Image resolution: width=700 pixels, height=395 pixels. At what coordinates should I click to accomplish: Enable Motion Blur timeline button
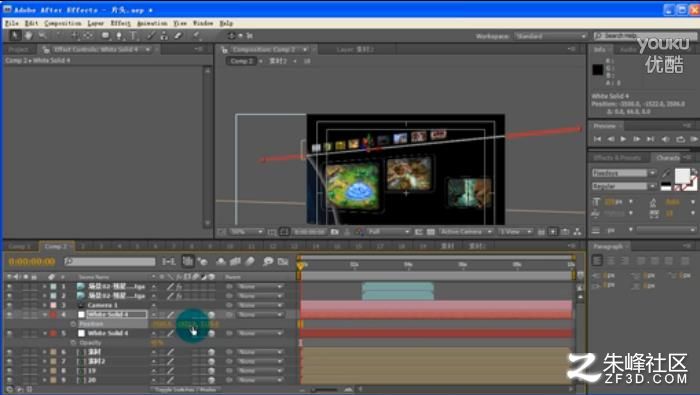click(250, 262)
